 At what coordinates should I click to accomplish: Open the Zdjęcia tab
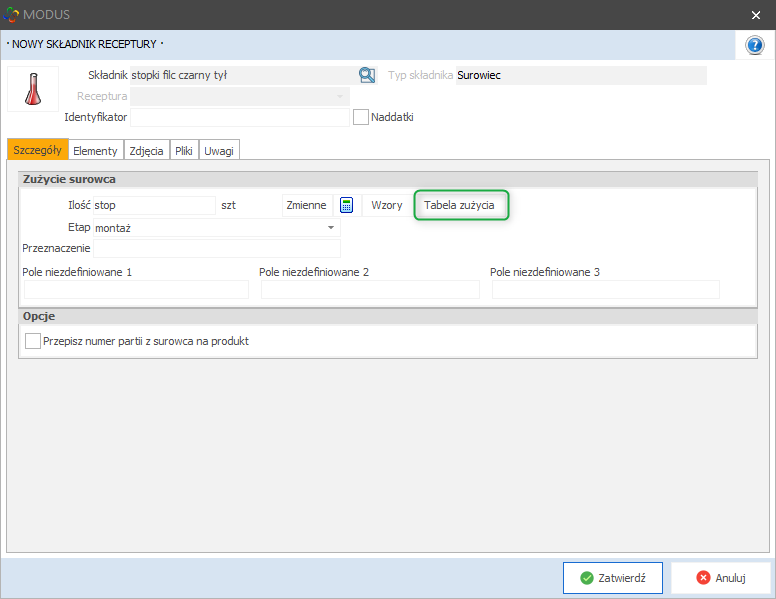146,150
